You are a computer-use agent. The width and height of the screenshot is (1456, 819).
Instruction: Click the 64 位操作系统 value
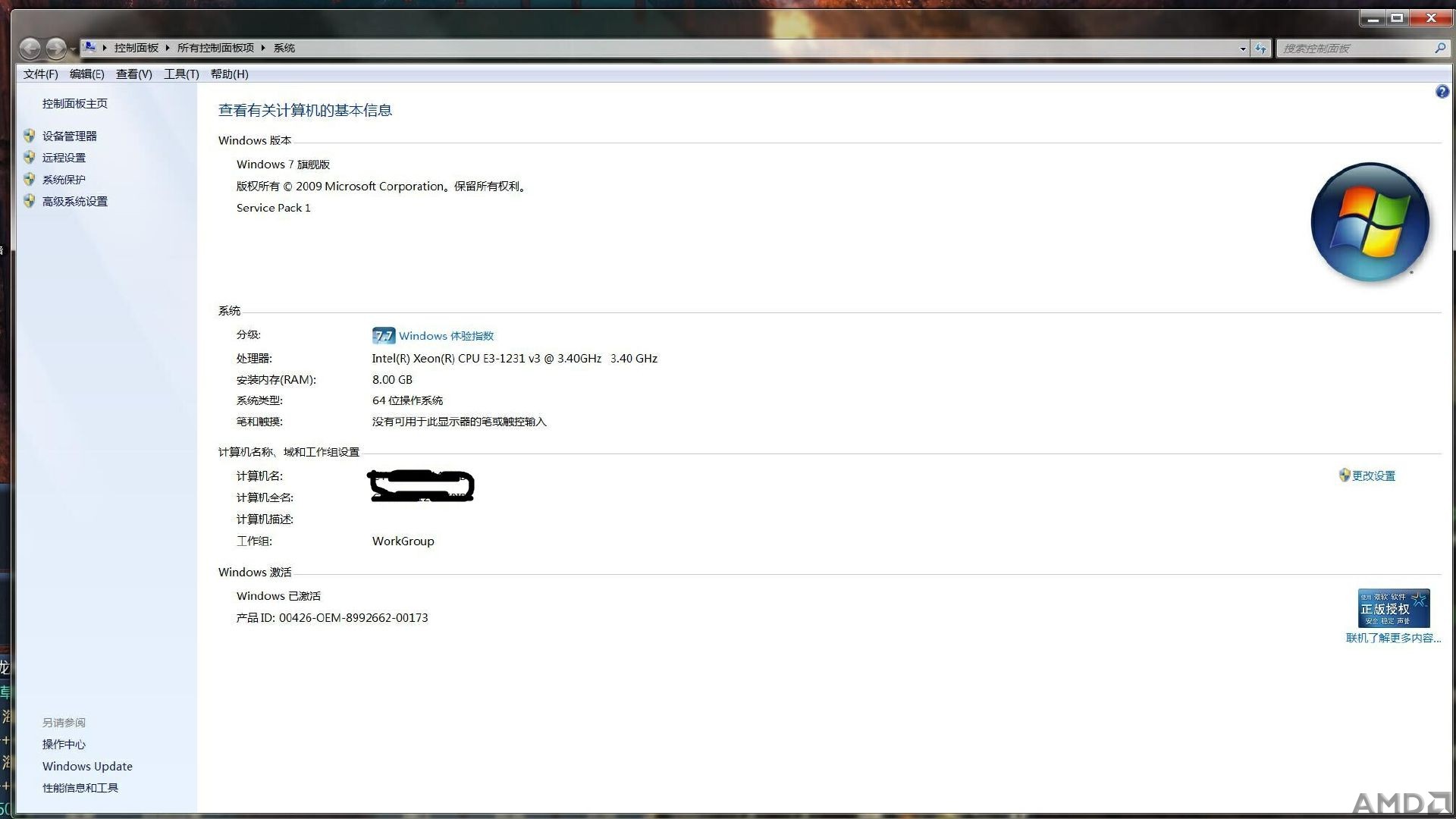(407, 400)
